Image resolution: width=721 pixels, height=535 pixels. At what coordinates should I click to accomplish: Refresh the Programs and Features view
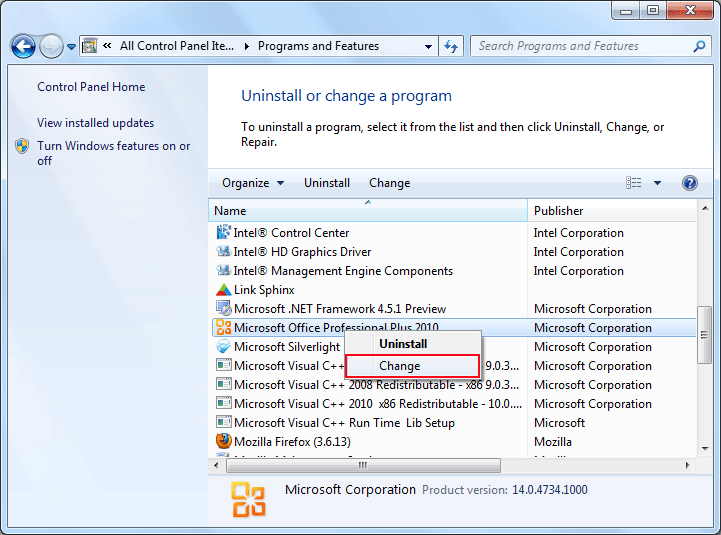click(451, 46)
